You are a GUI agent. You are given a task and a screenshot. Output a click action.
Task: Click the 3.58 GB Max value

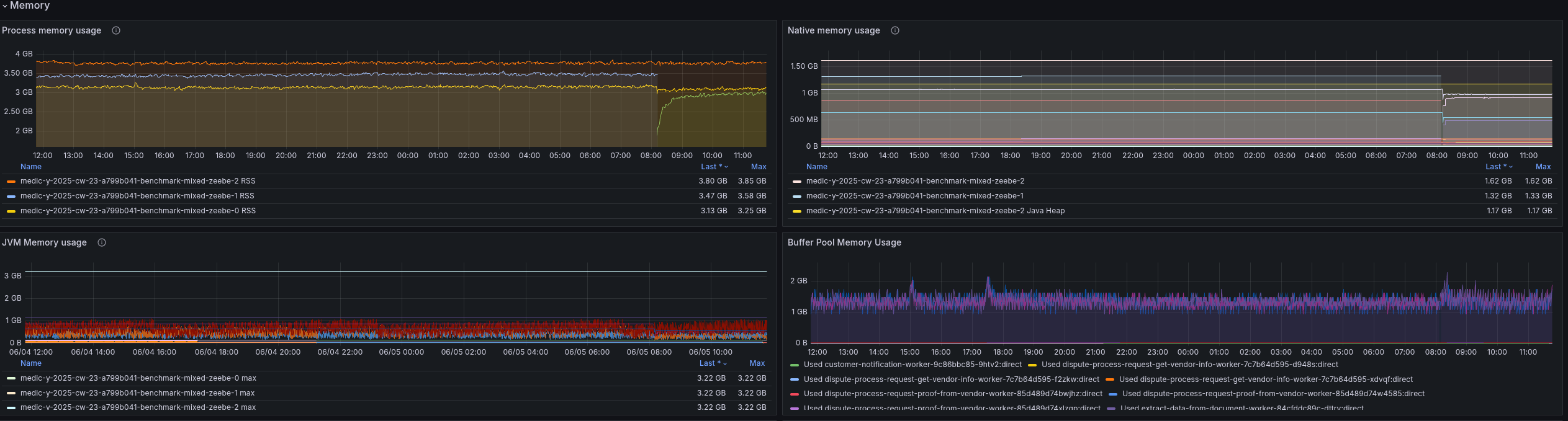click(752, 196)
